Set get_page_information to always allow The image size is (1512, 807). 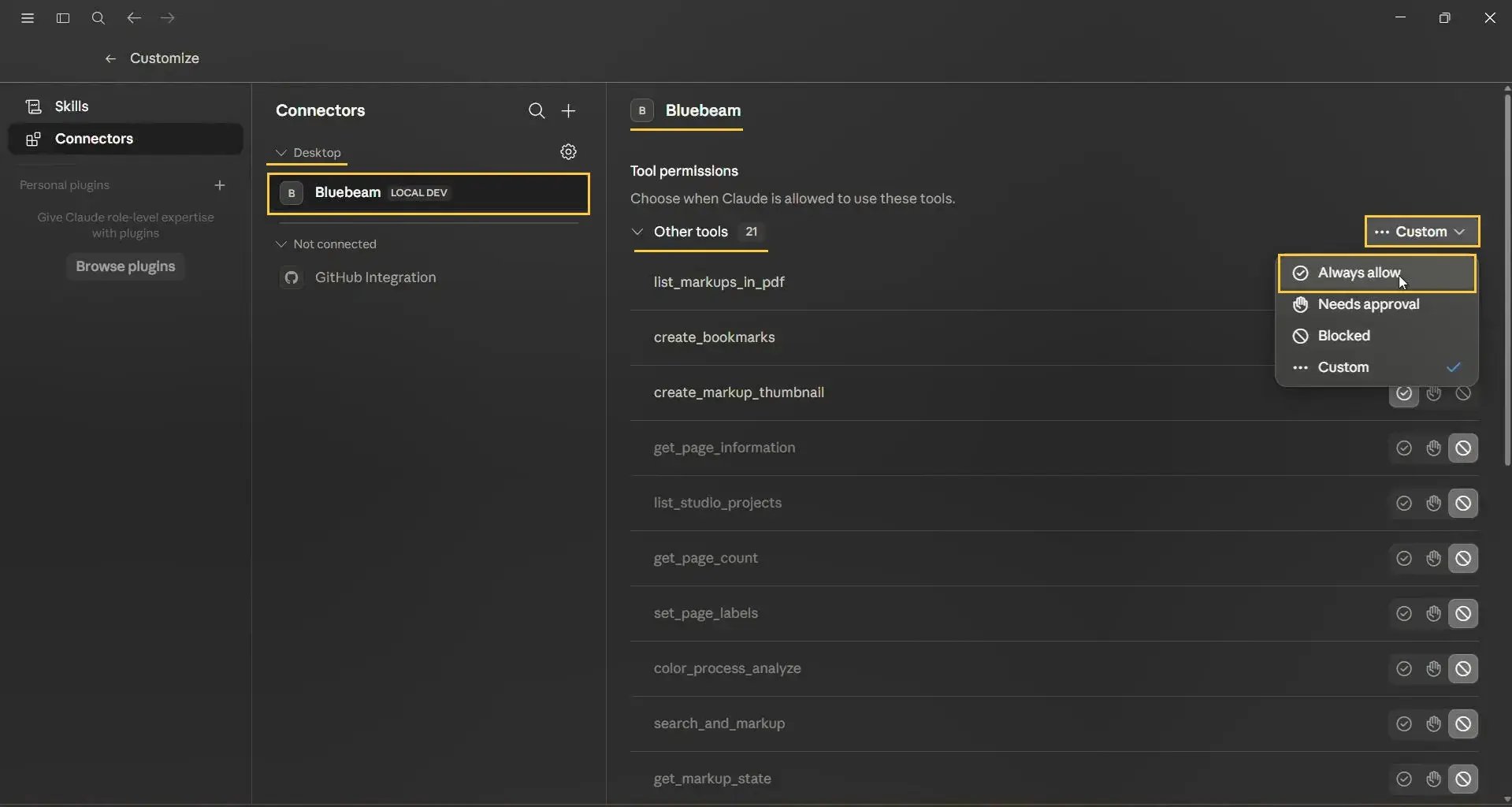pos(1404,448)
